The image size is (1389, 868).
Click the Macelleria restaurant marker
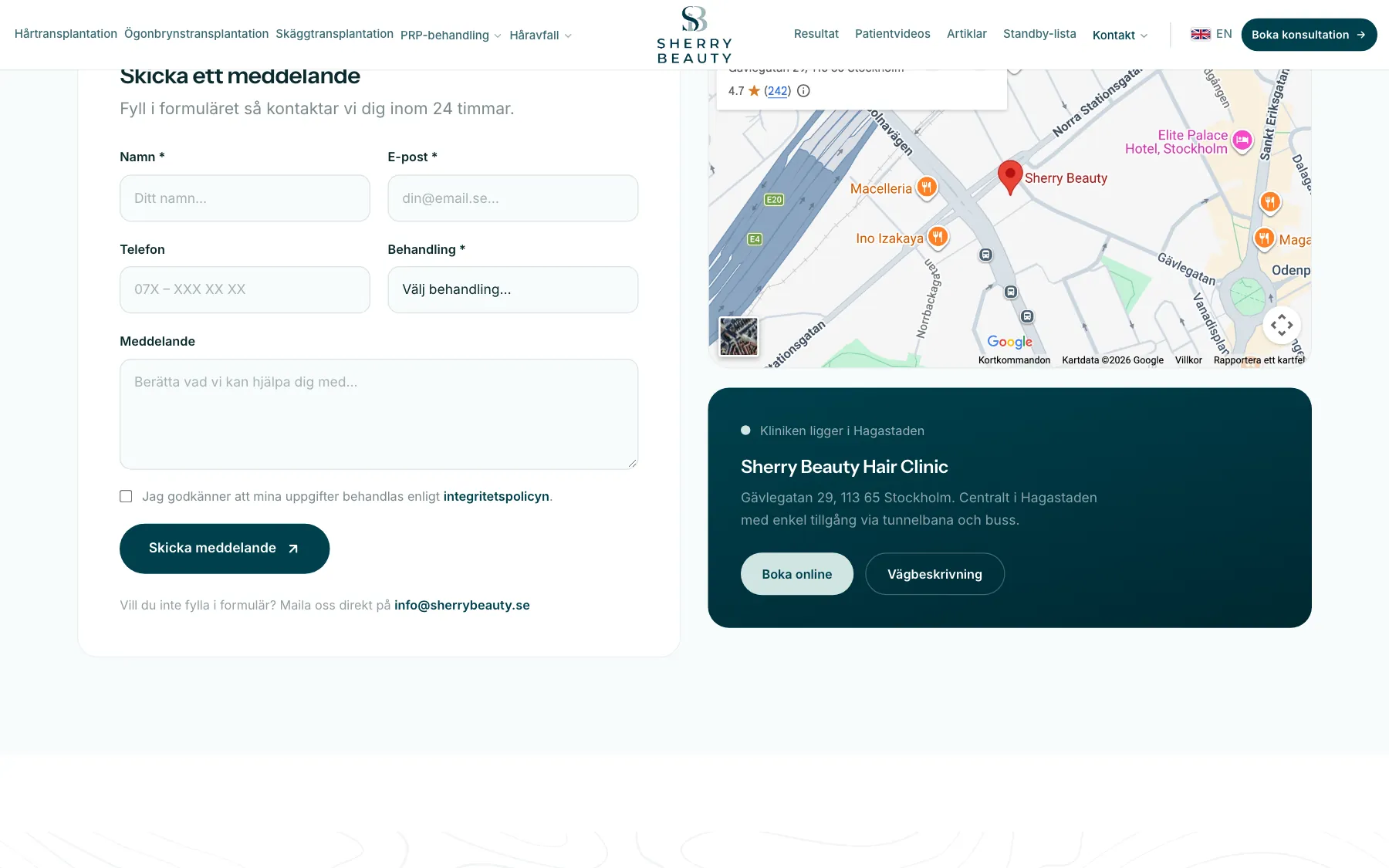pyautogui.click(x=927, y=187)
